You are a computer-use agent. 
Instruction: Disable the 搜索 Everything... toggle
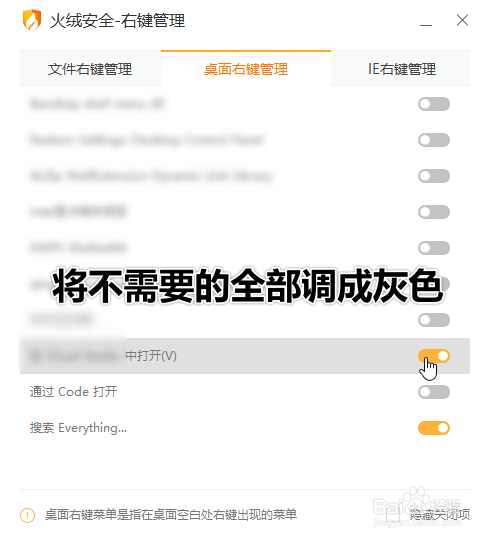click(x=434, y=428)
